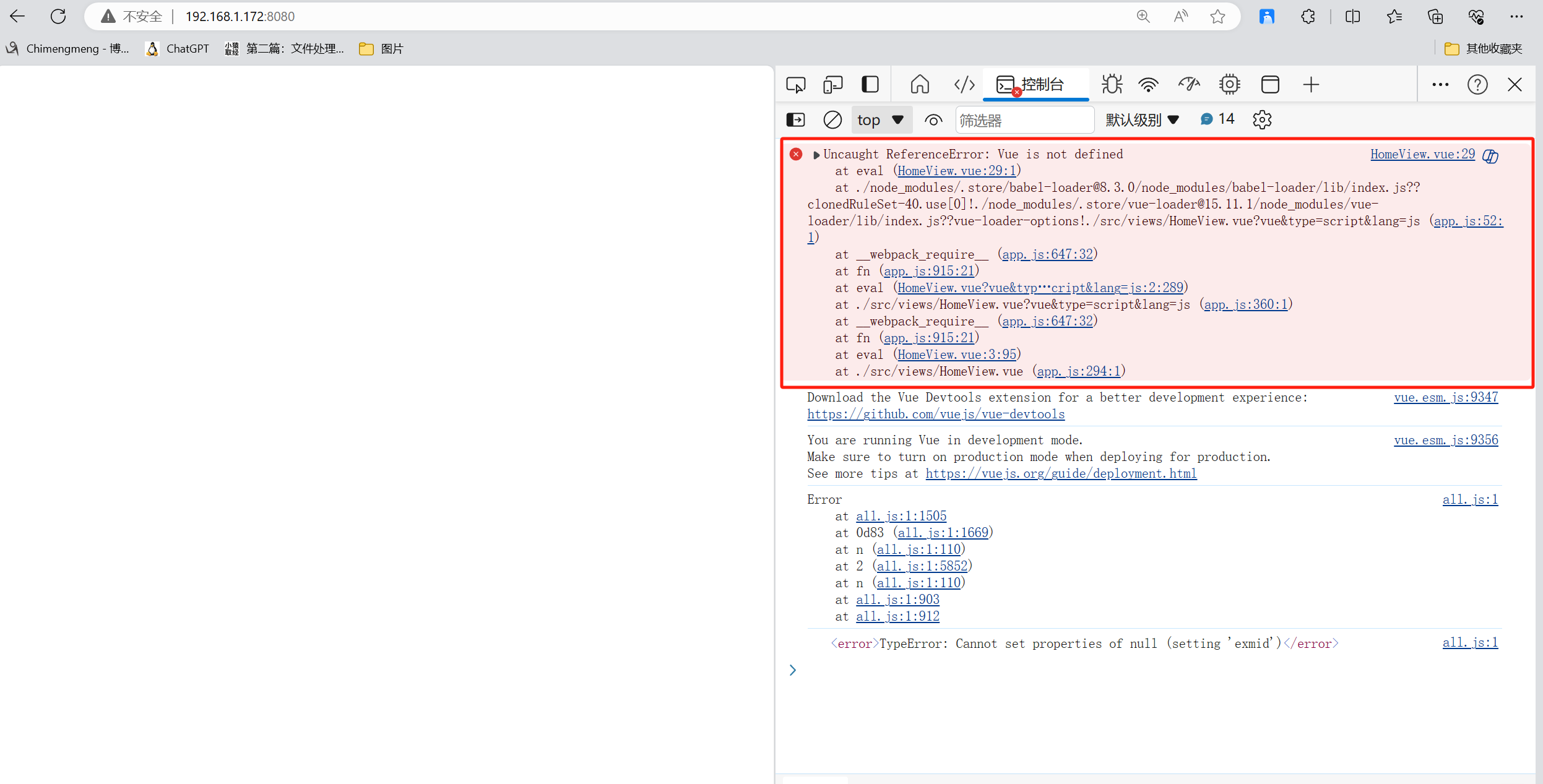Switch to the 控制台 tab
1543x784 pixels.
click(x=1035, y=84)
